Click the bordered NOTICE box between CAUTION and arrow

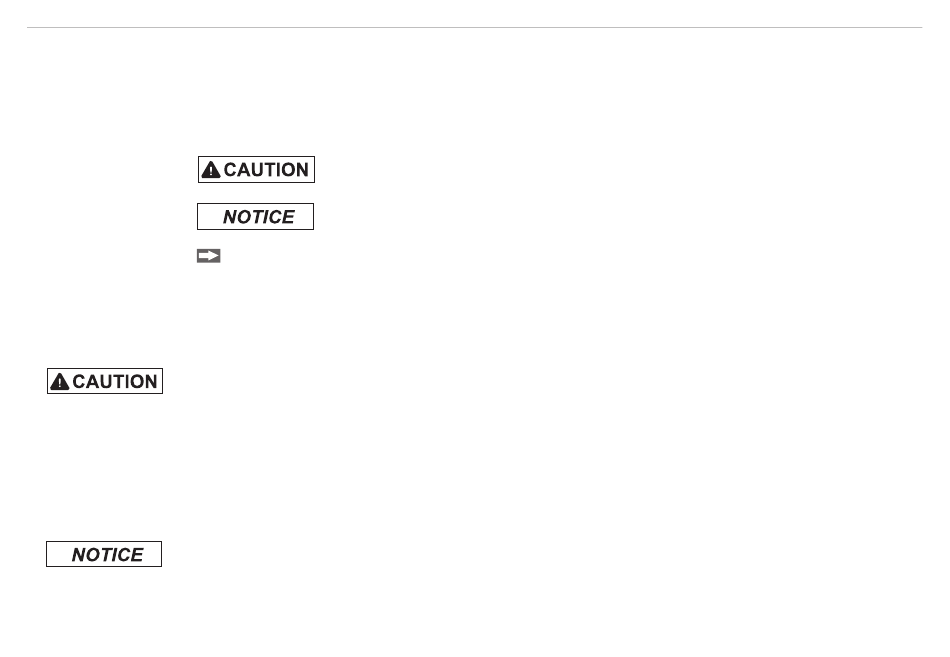[255, 217]
